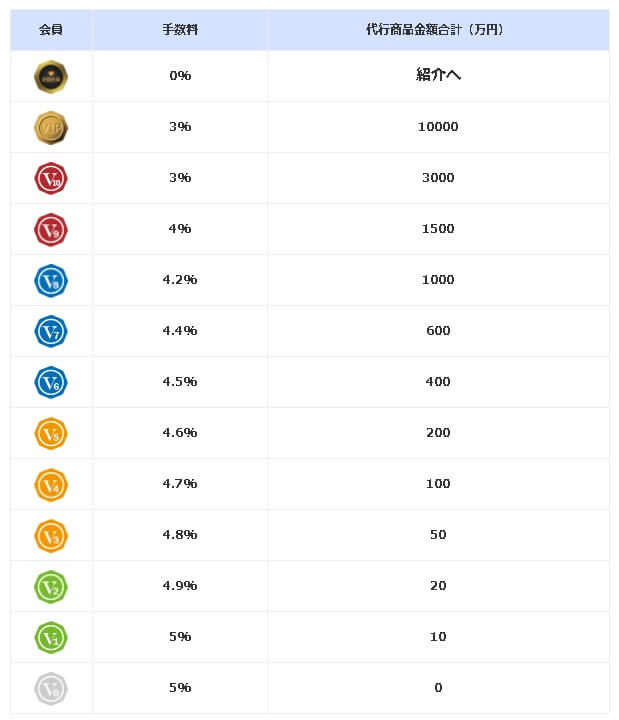Screen dimensions: 619x720
Task: Click the 代行商品金額合計（万円） column header
Action: [x=438, y=30]
